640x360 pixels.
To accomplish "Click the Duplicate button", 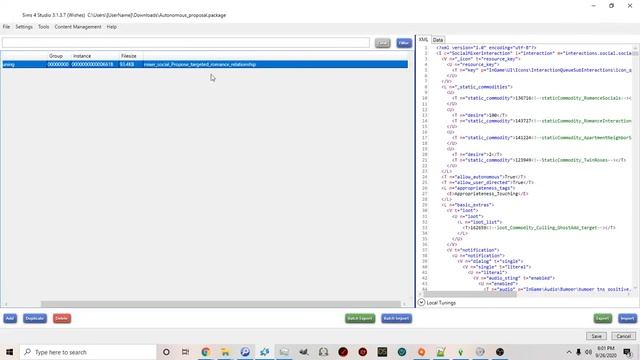I will click(x=35, y=318).
